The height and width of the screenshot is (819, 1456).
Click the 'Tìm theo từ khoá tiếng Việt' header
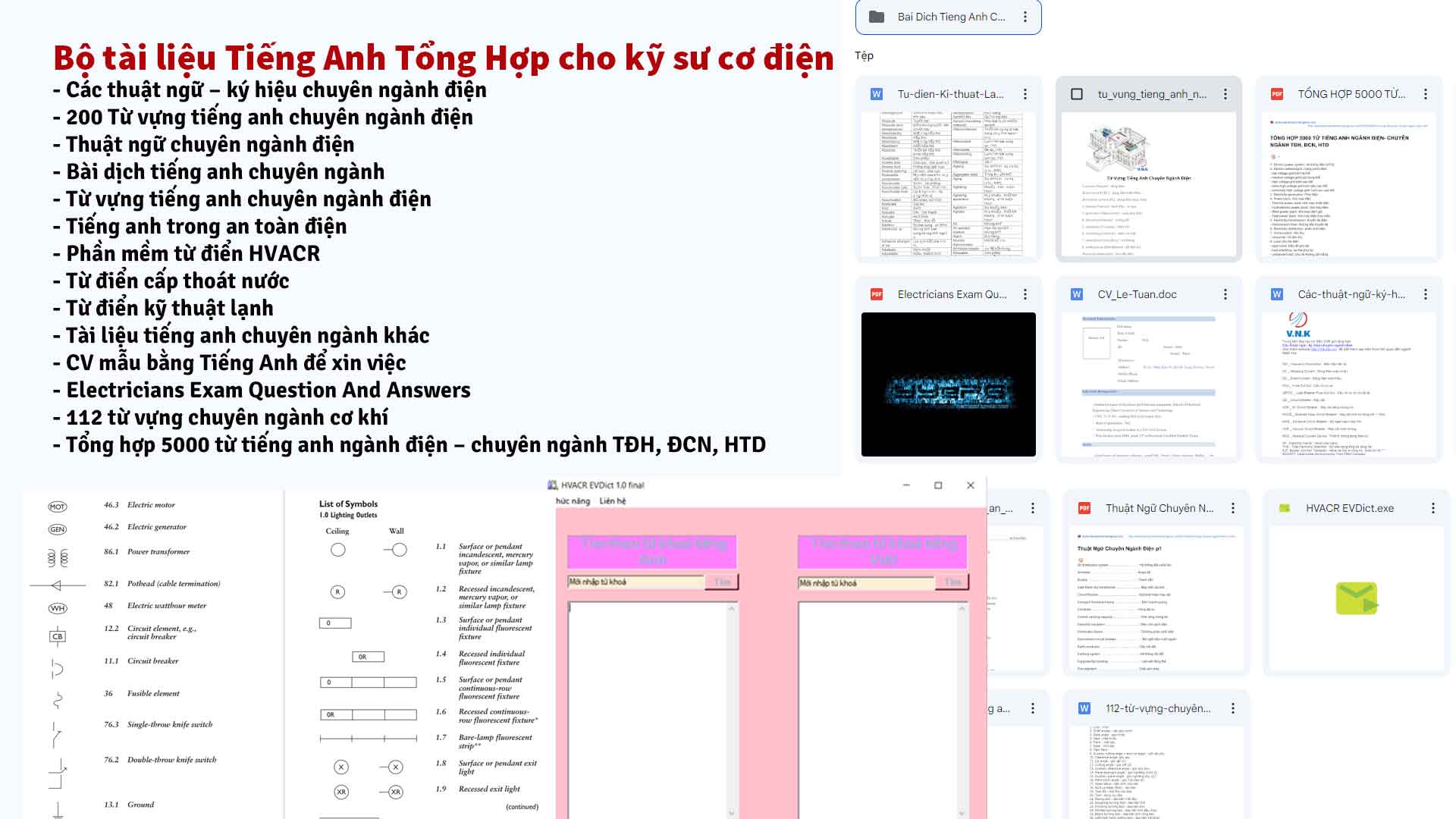click(x=883, y=552)
